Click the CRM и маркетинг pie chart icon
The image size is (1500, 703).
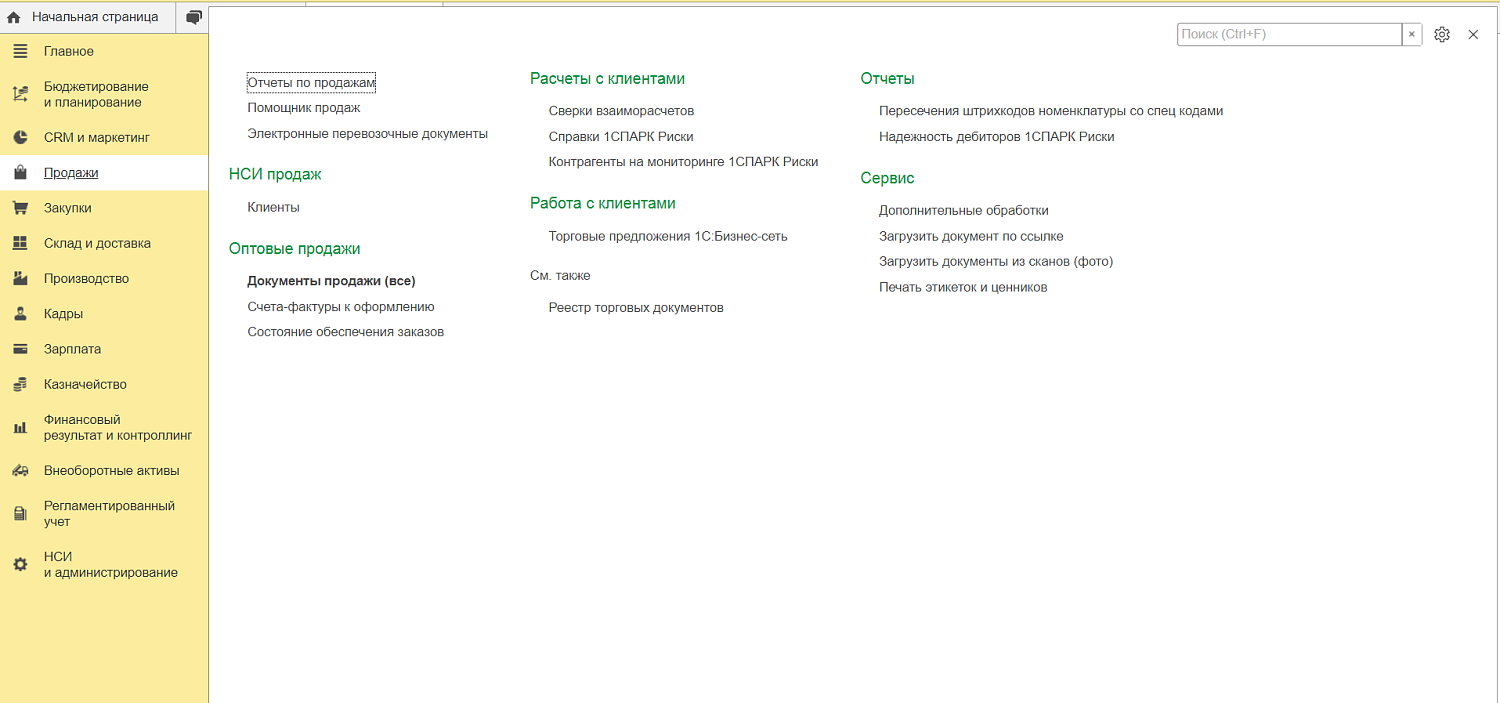(x=20, y=137)
